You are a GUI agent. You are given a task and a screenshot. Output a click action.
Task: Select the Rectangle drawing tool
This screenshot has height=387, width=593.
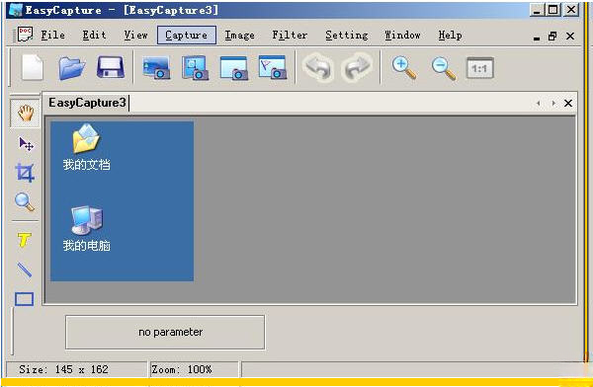pos(24,299)
